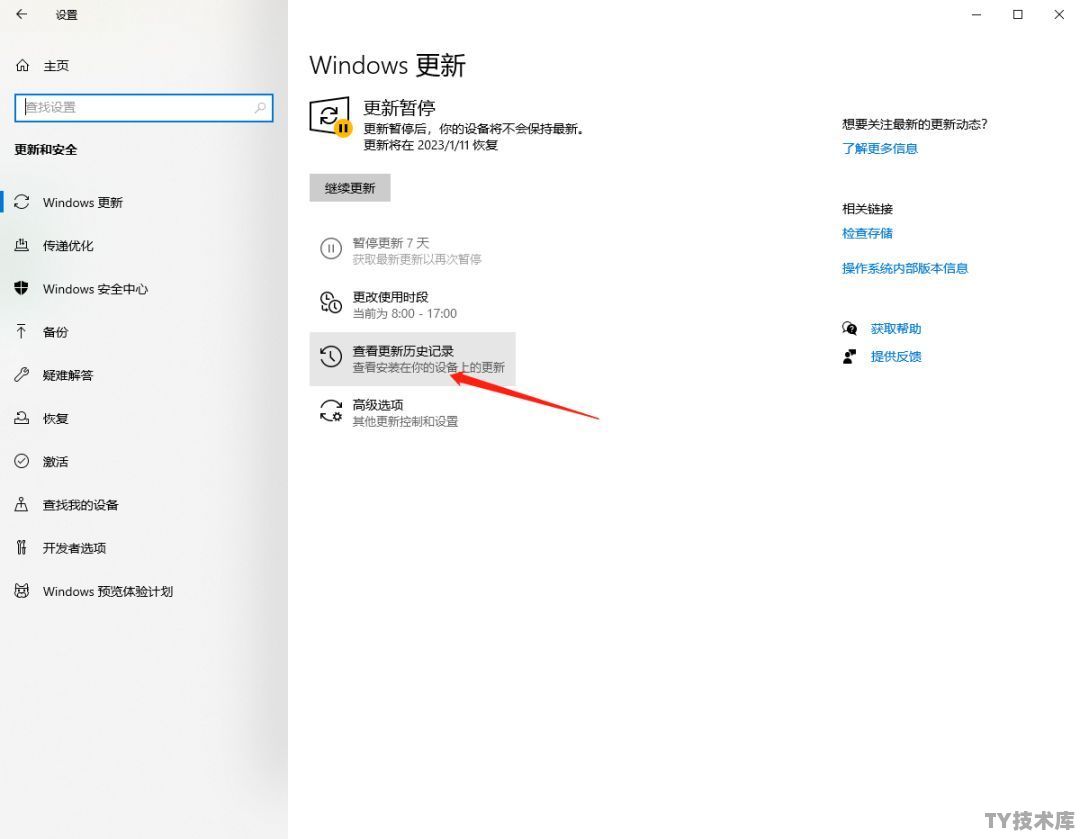Click the 备份 upload arrow icon
The width and height of the screenshot is (1080, 839).
(21, 331)
